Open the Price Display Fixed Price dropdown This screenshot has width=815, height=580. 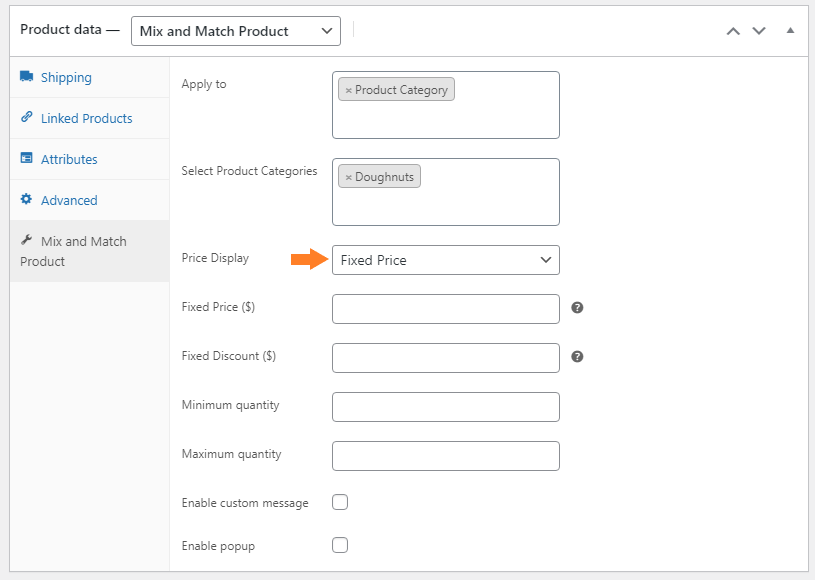coord(446,260)
